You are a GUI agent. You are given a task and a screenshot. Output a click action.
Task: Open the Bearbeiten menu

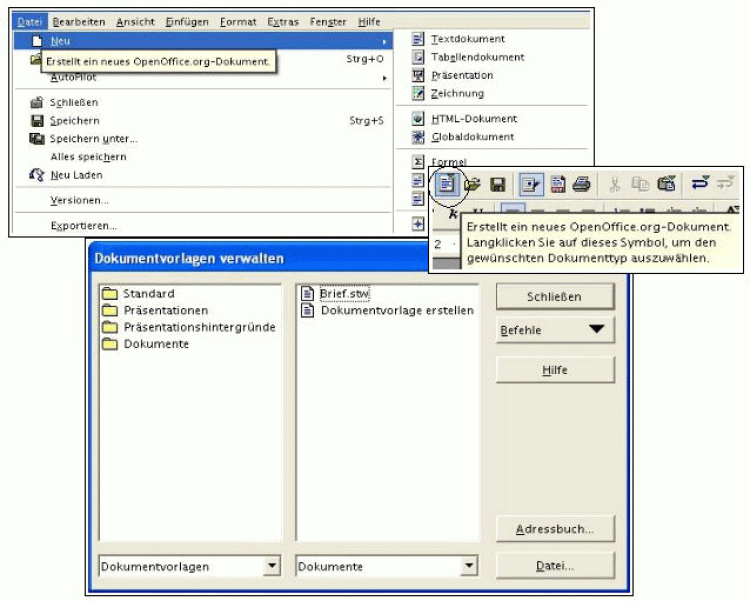pyautogui.click(x=78, y=22)
